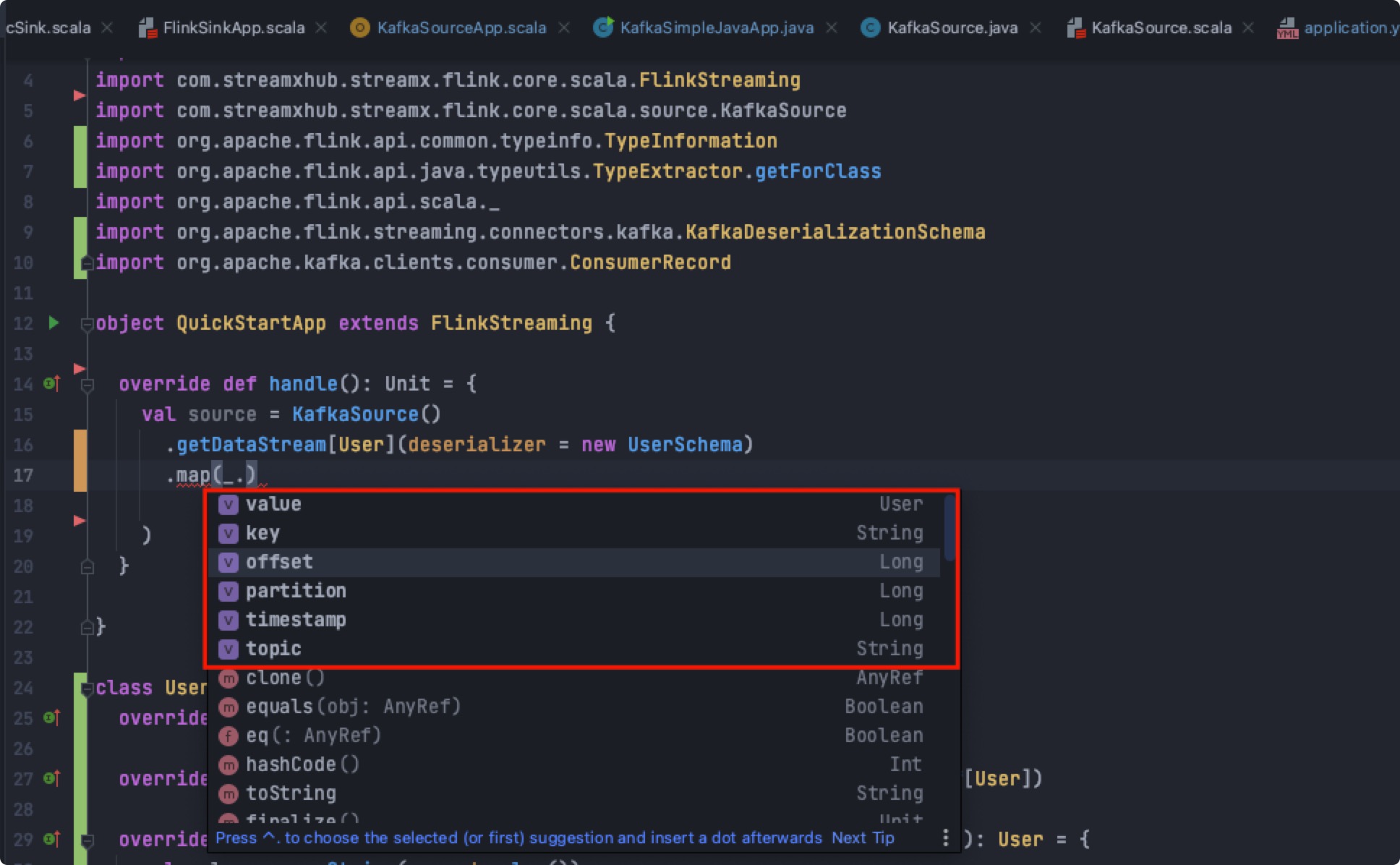
Task: Collapse the imports block fold marker
Action: tap(87, 263)
